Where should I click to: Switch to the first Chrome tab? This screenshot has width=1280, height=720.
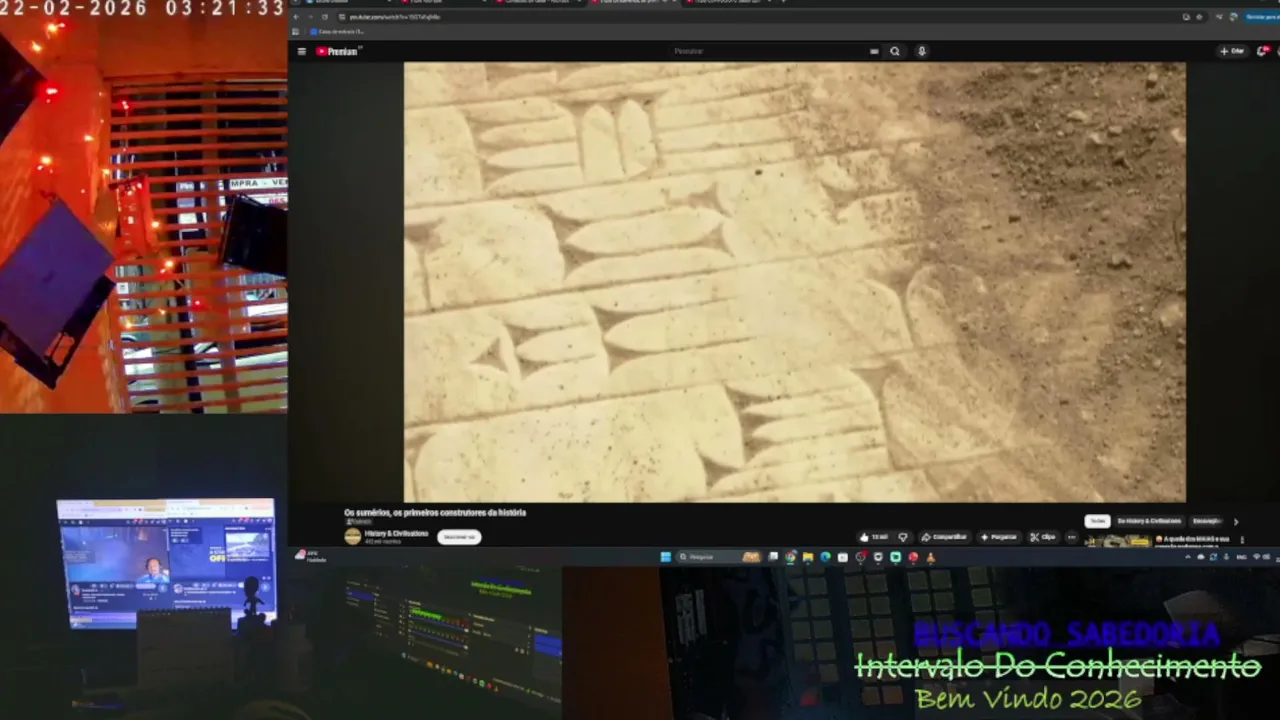click(340, 3)
